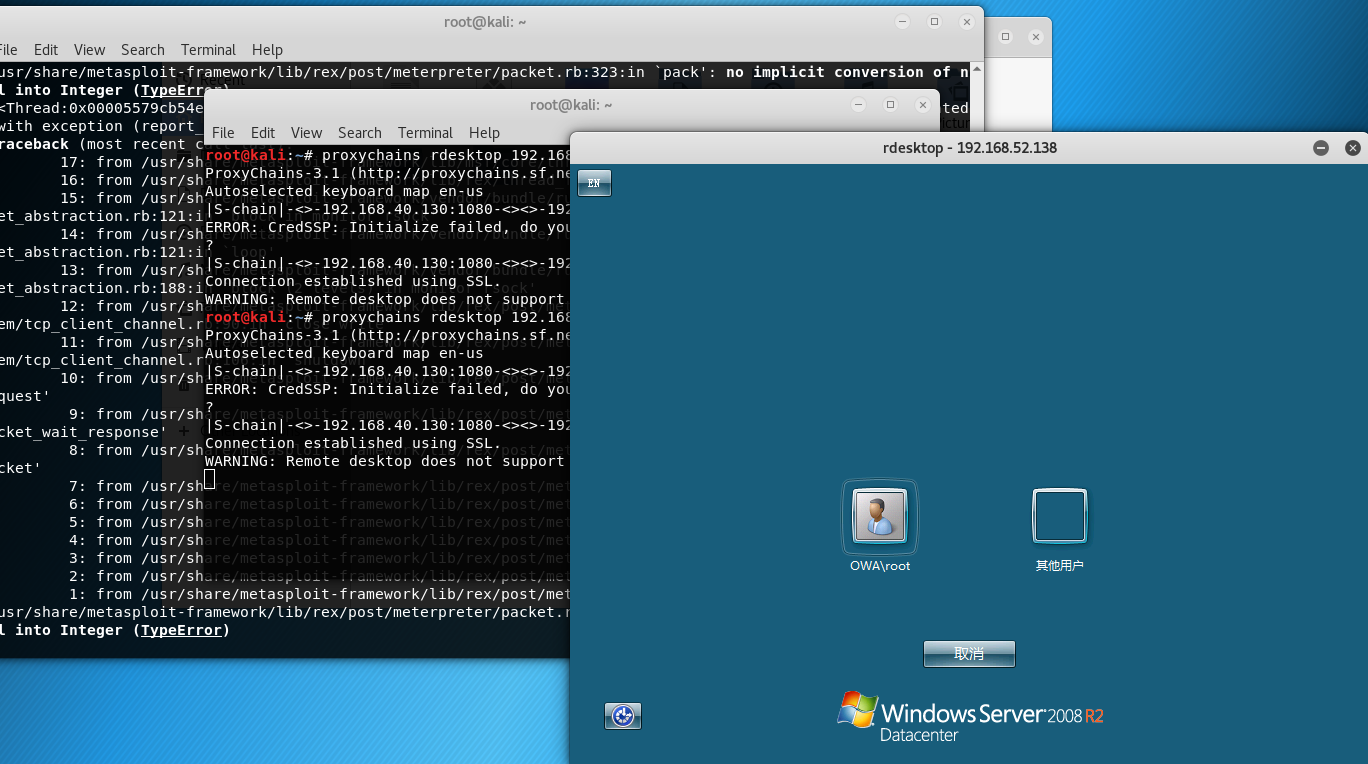This screenshot has width=1368, height=764.
Task: Open View menu in front terminal
Action: 306,133
